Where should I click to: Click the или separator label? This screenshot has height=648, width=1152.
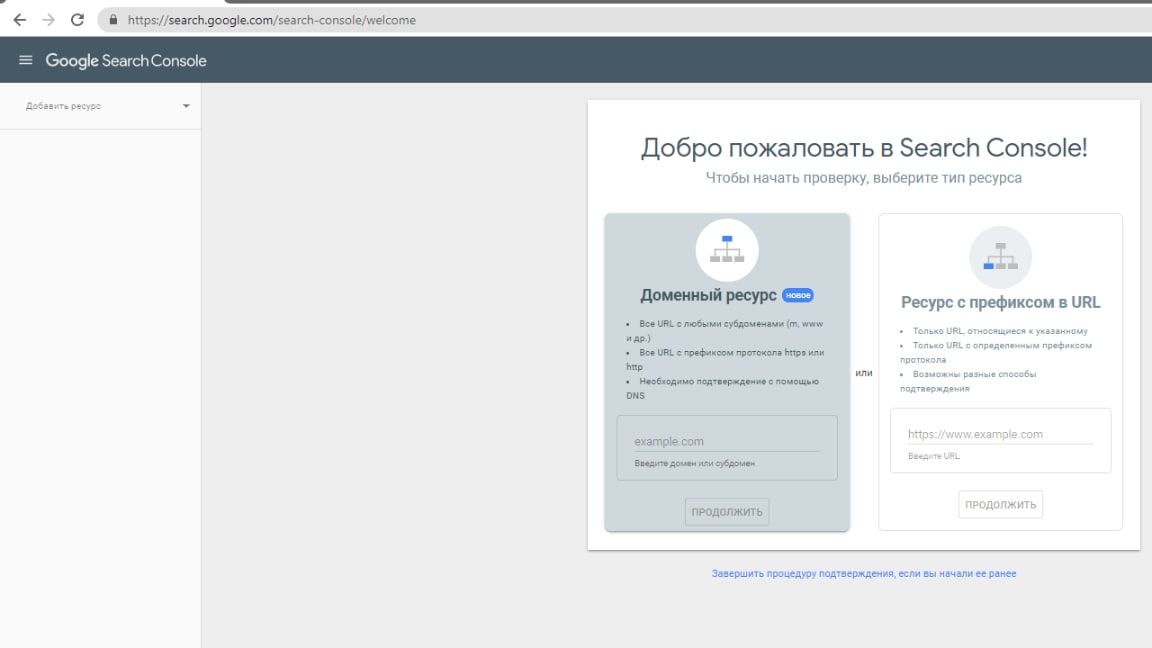click(864, 372)
